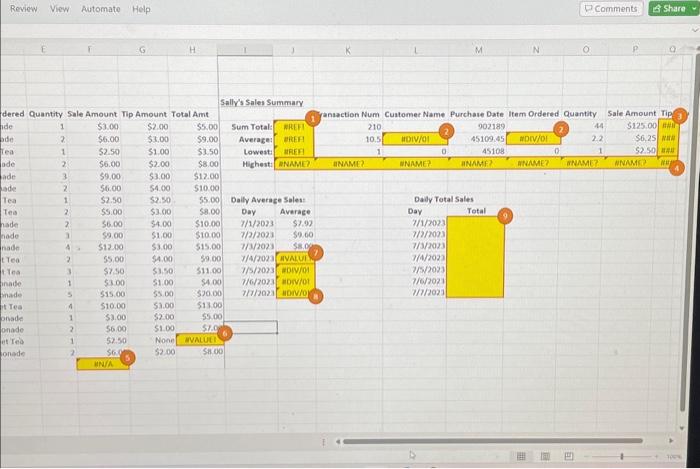Select #DIV/0! under Item Ordered

point(533,139)
